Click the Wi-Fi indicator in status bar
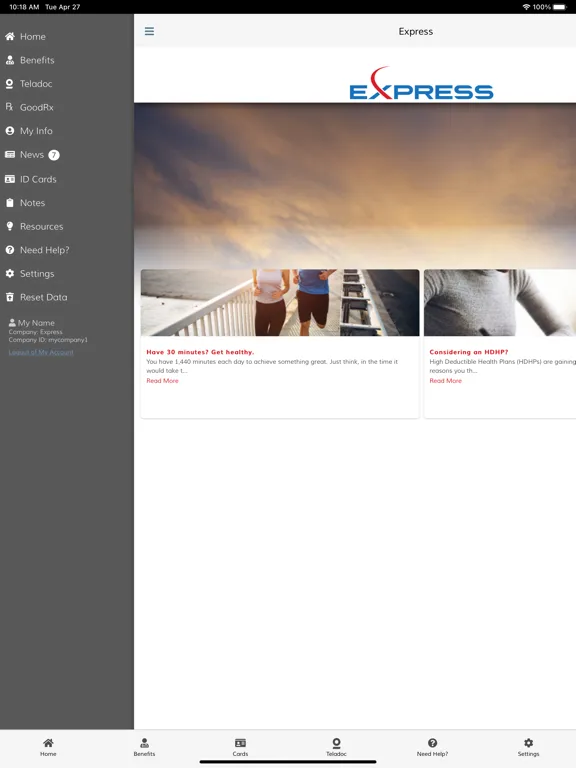 527,7
